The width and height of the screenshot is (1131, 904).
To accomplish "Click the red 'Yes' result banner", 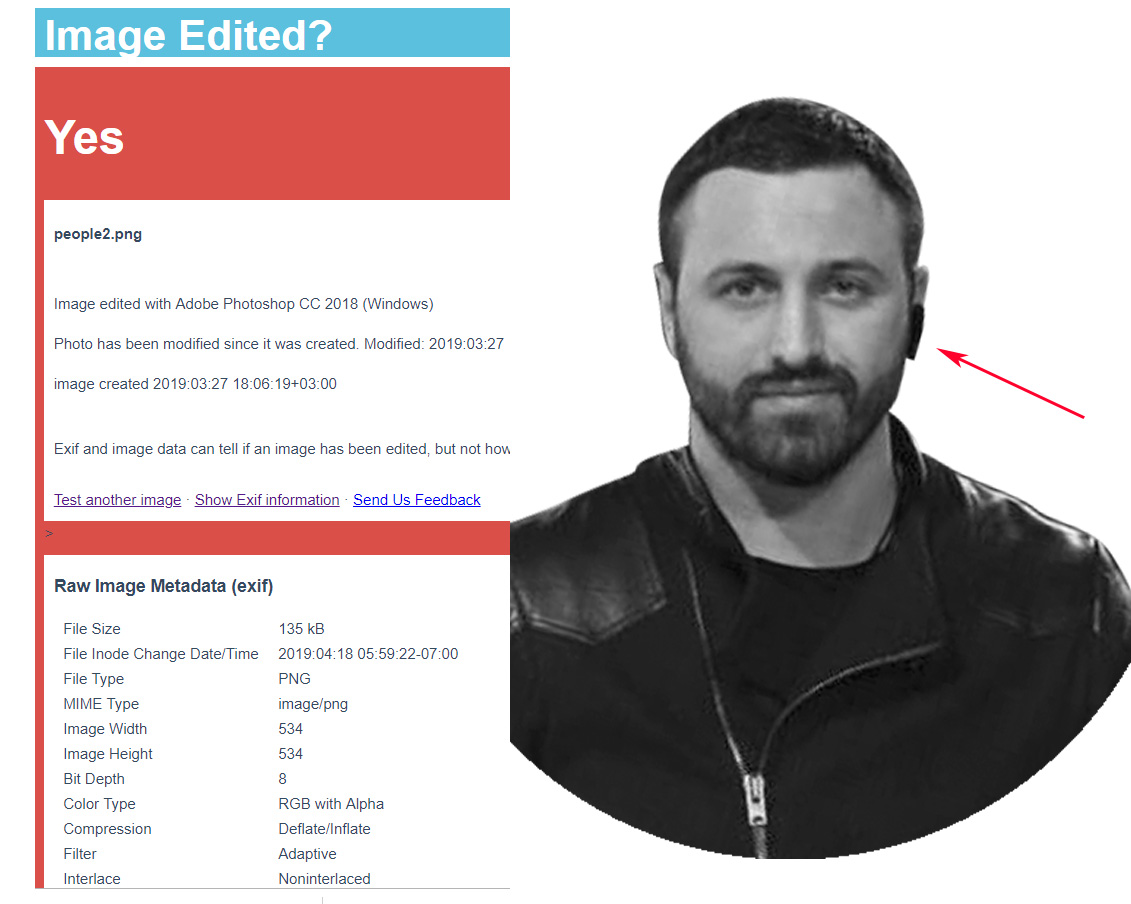I will pyautogui.click(x=273, y=134).
